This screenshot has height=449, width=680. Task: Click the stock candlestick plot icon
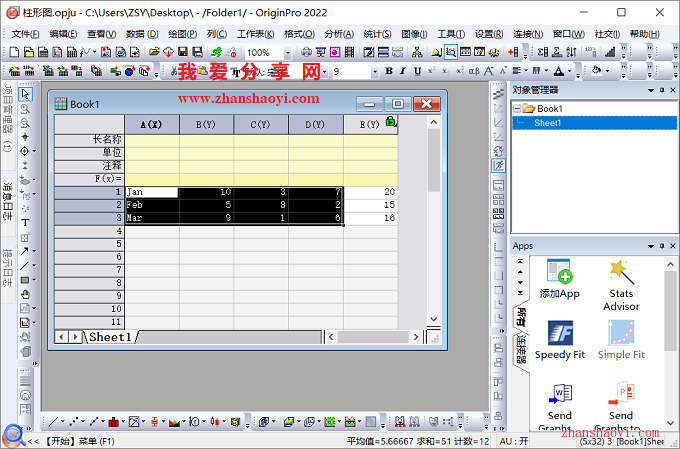coord(215,422)
